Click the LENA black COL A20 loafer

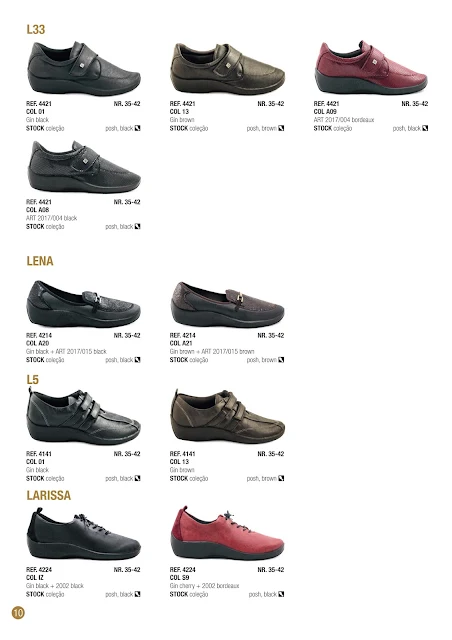click(84, 304)
